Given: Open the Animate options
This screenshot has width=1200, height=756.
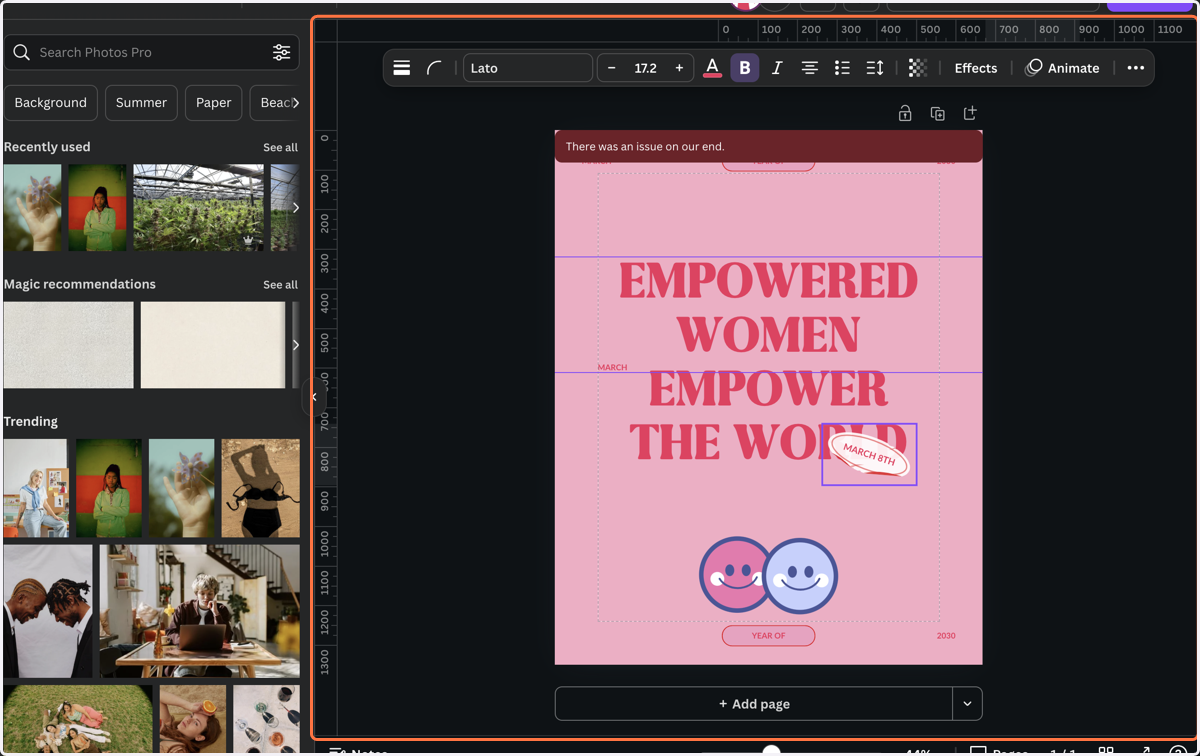Looking at the screenshot, I should tap(1062, 68).
